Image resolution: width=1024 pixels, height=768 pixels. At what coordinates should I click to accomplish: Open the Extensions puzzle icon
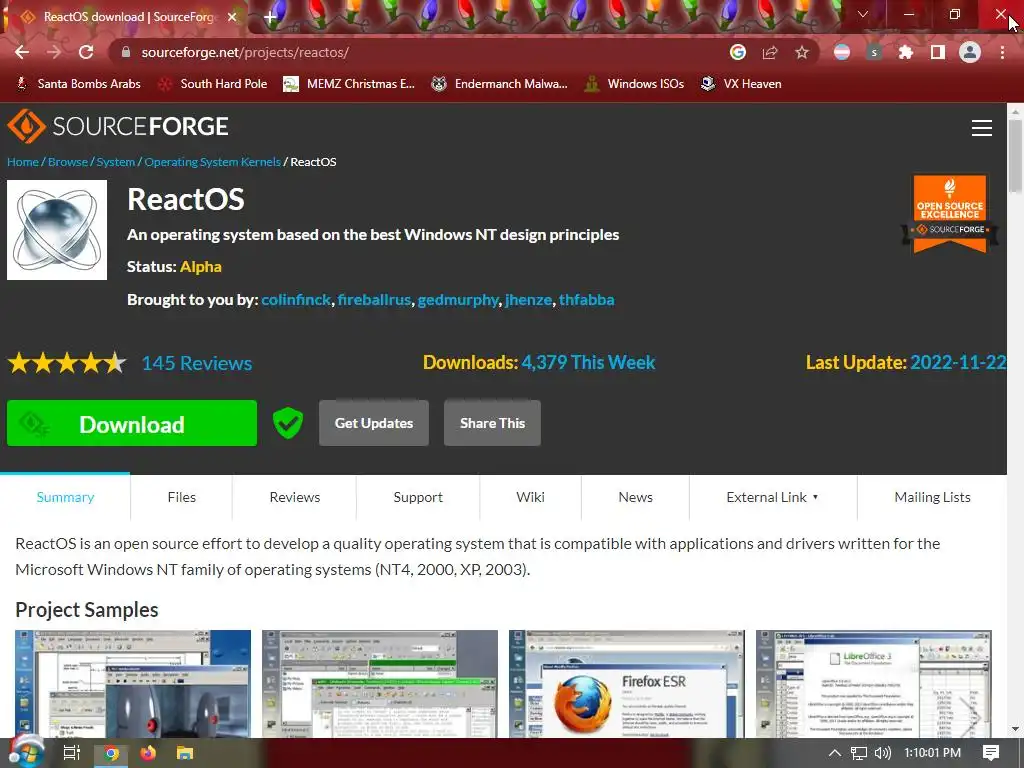[x=905, y=52]
